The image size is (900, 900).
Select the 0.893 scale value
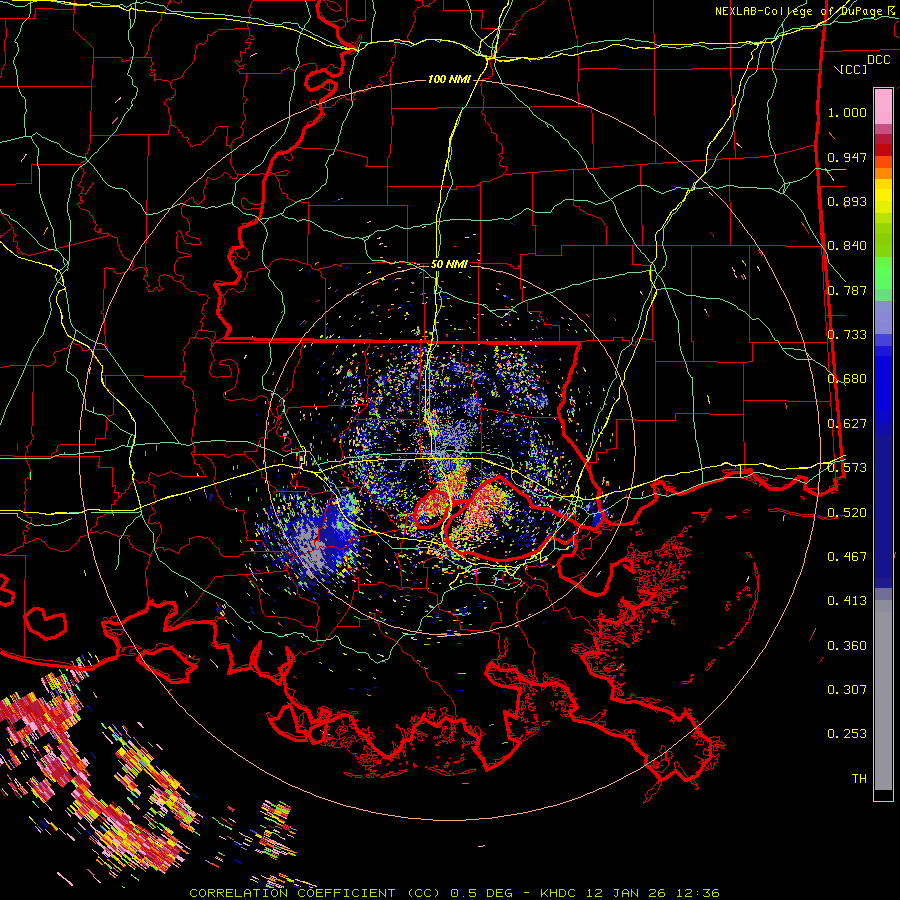click(847, 201)
